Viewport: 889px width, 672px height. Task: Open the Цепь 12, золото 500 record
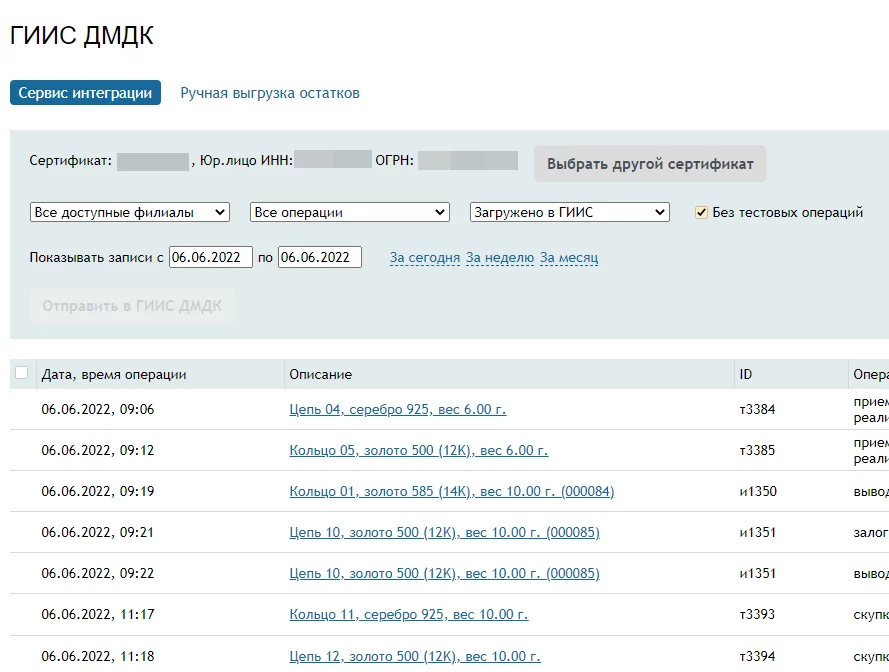tap(415, 656)
